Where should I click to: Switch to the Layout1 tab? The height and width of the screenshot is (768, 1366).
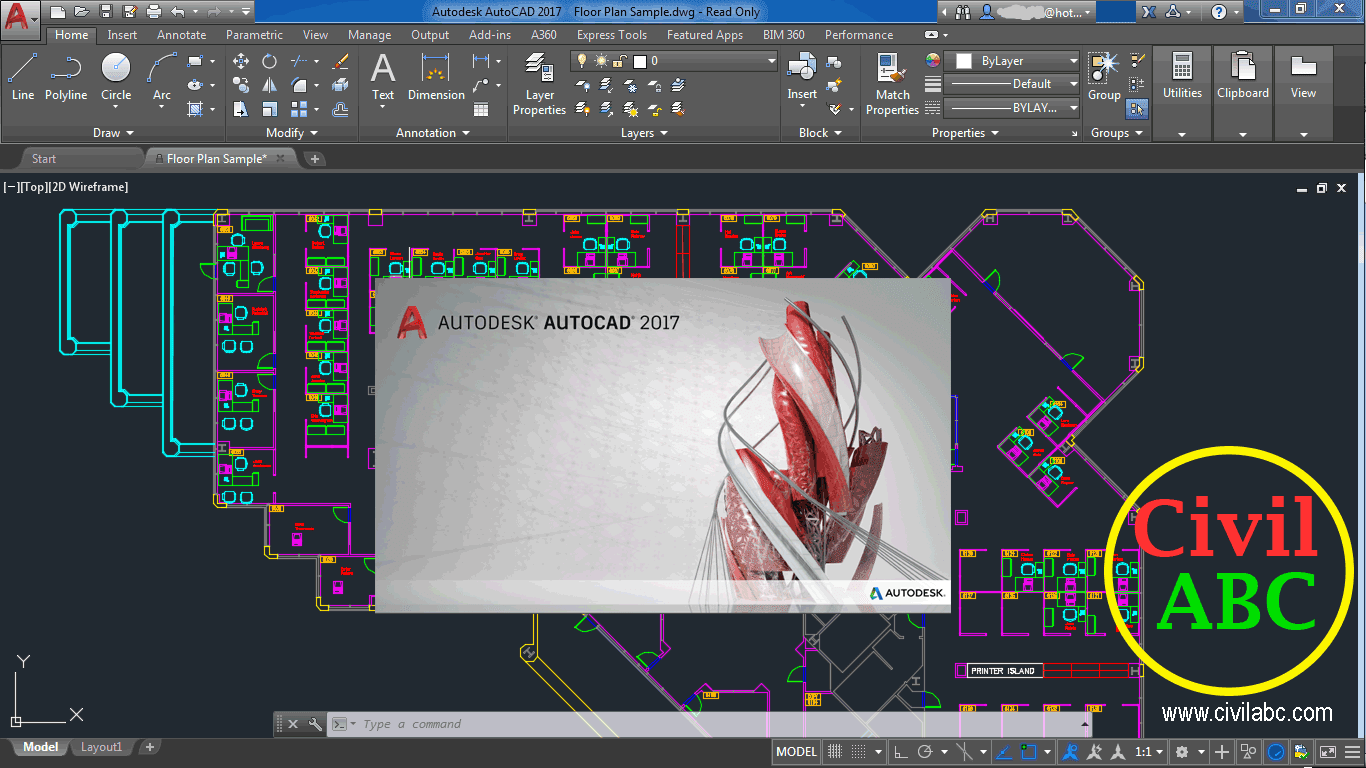(x=101, y=747)
